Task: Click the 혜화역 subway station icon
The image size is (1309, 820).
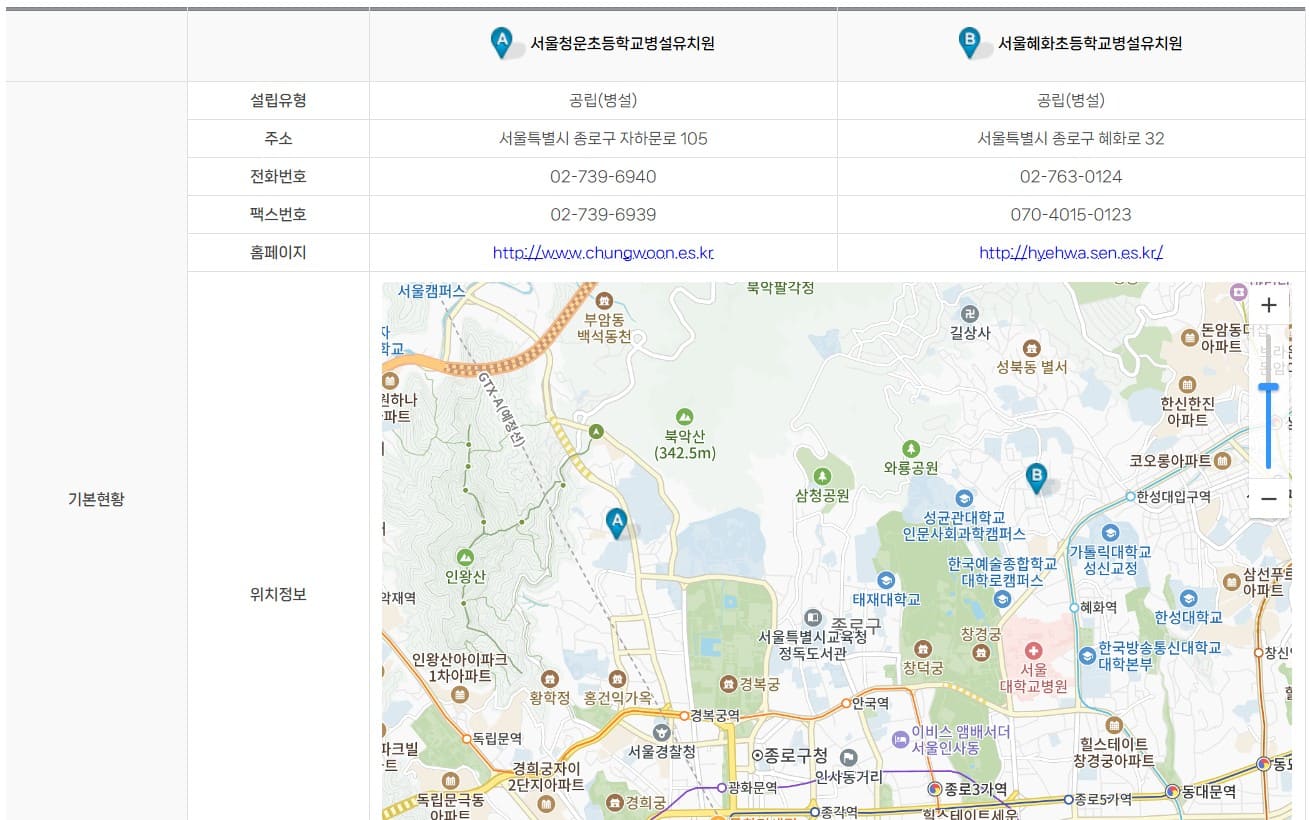Action: [1075, 606]
